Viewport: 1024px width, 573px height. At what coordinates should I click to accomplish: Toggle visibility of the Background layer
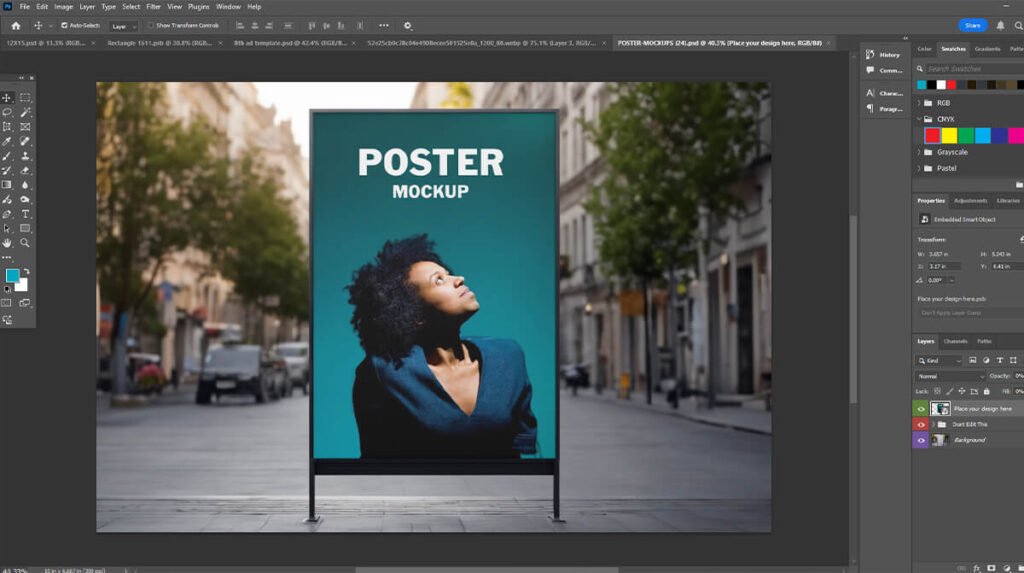click(x=920, y=440)
